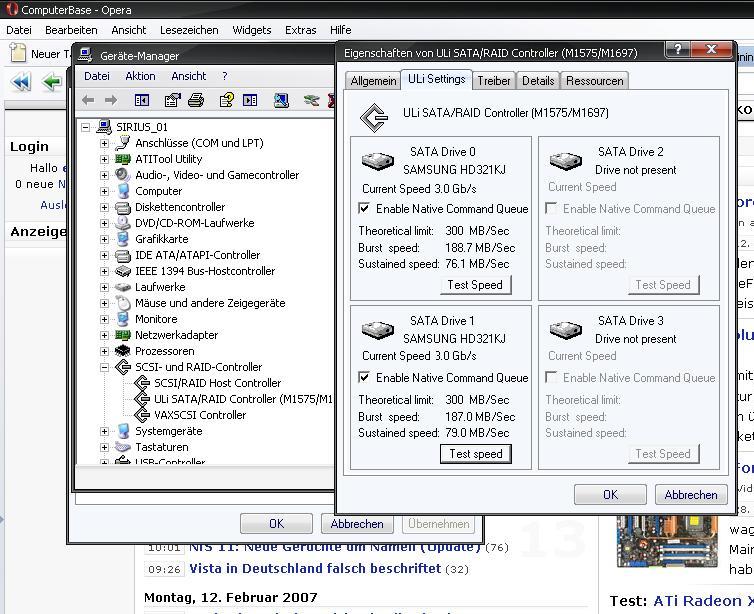
Task: Open the Properties toolbar icon in Geräte-Manager
Action: [173, 100]
